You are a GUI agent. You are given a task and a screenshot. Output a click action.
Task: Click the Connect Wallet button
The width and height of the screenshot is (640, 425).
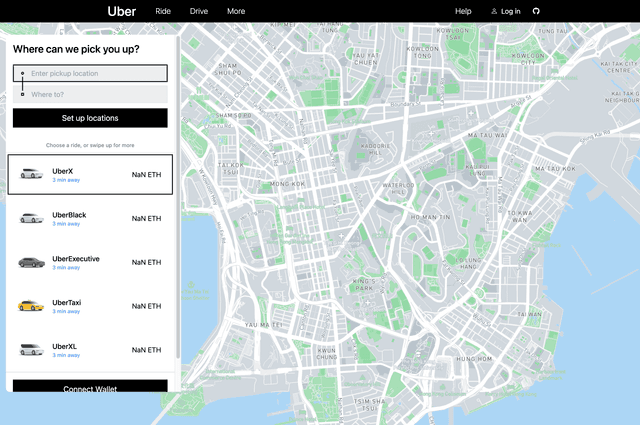click(90, 386)
